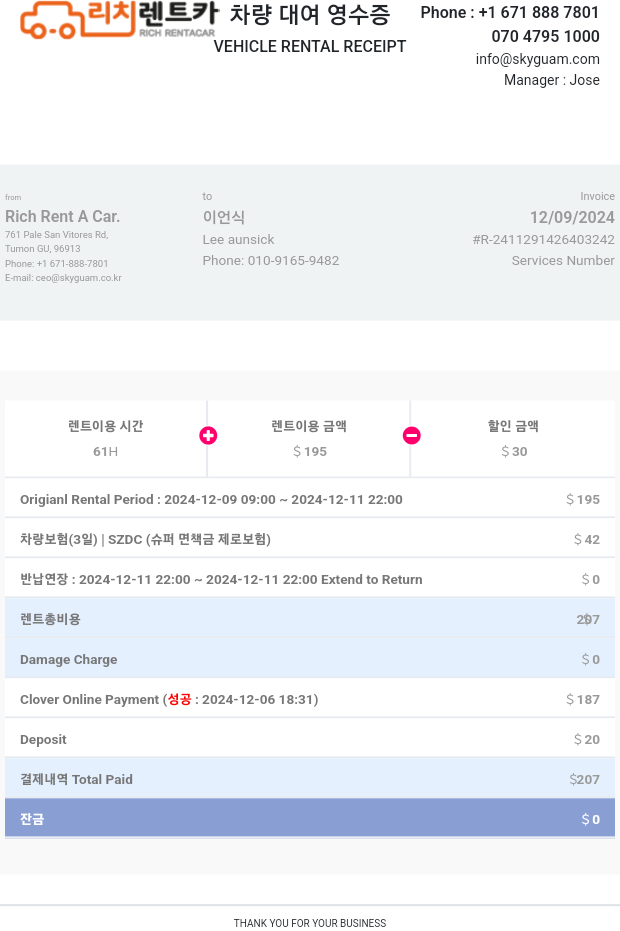The height and width of the screenshot is (931, 620).
Task: Click the 070 4795 1000 phone number
Action: [x=545, y=37]
